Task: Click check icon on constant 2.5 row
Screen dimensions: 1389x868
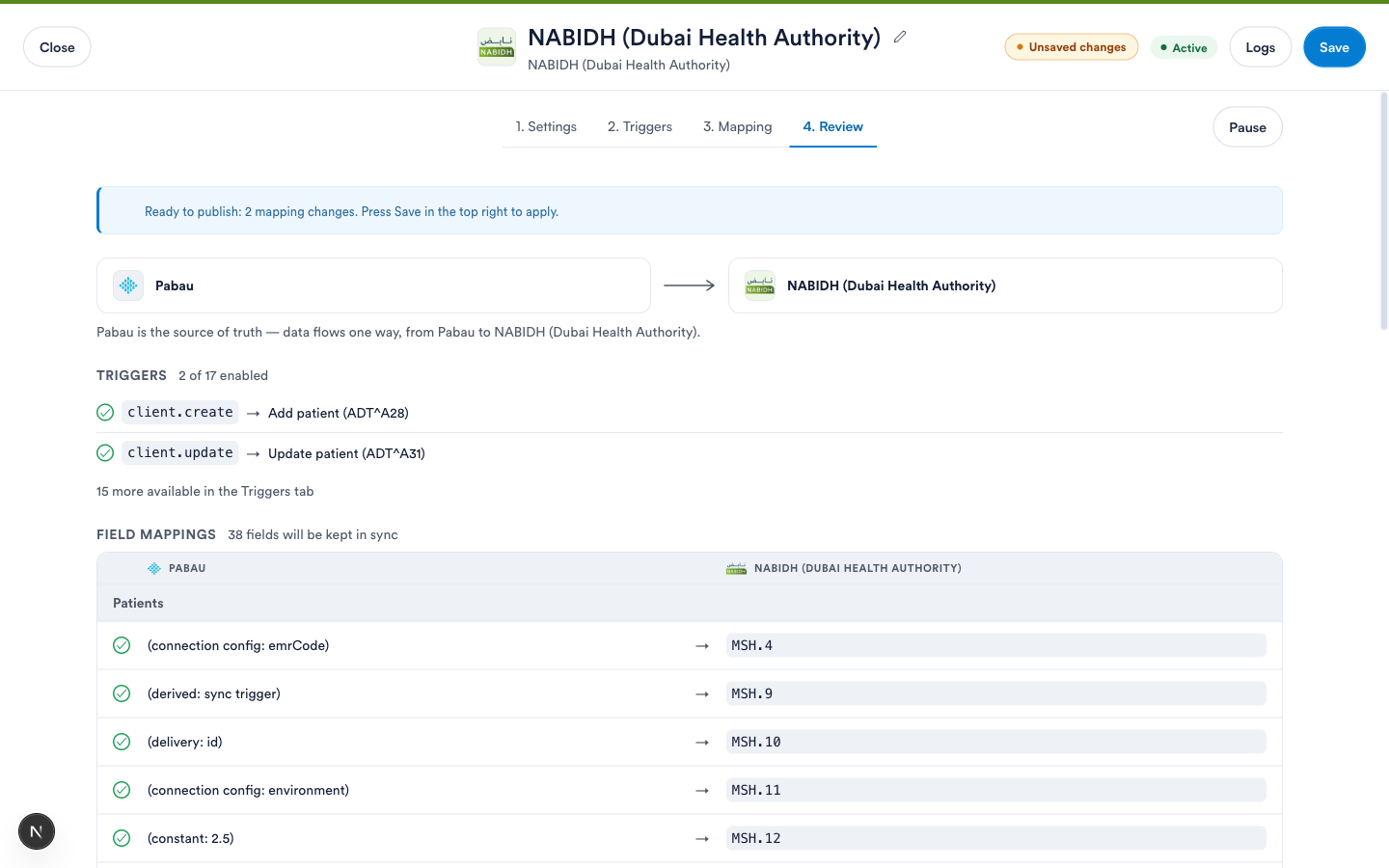Action: [122, 838]
